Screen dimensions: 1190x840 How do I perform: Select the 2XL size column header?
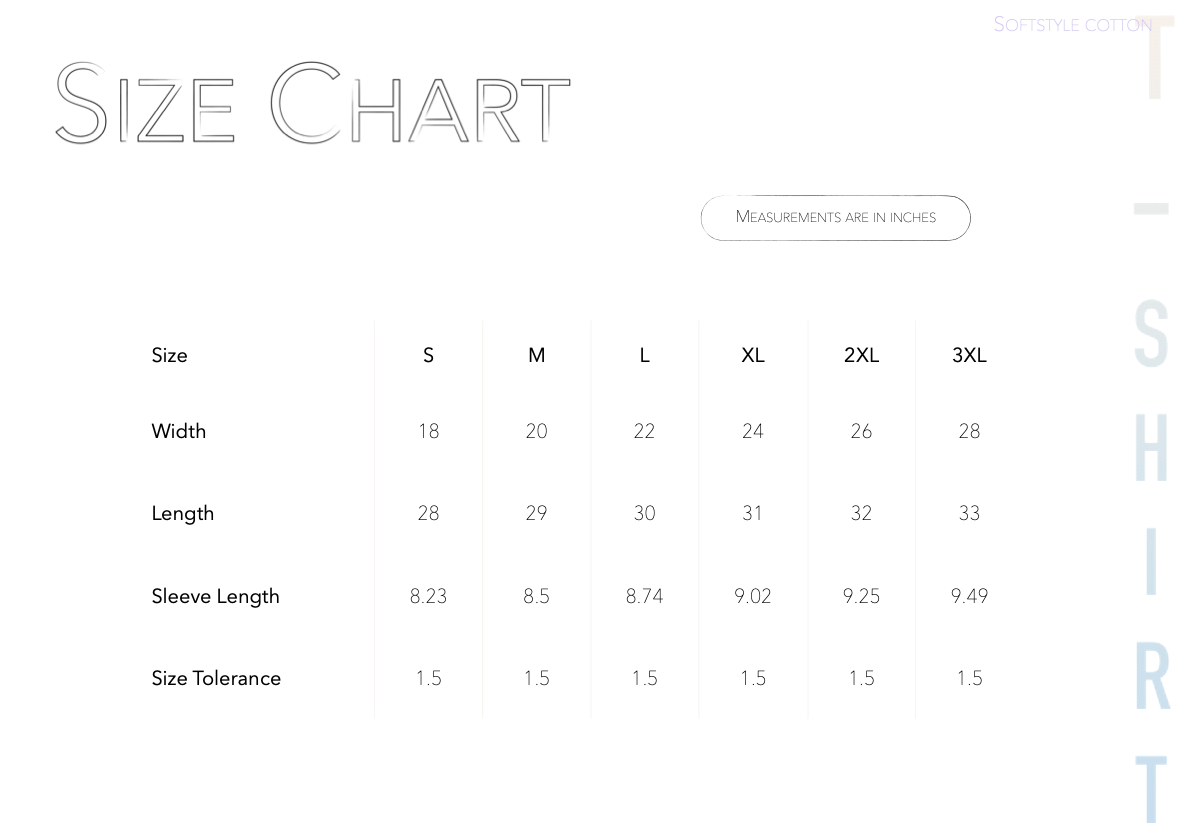(861, 355)
